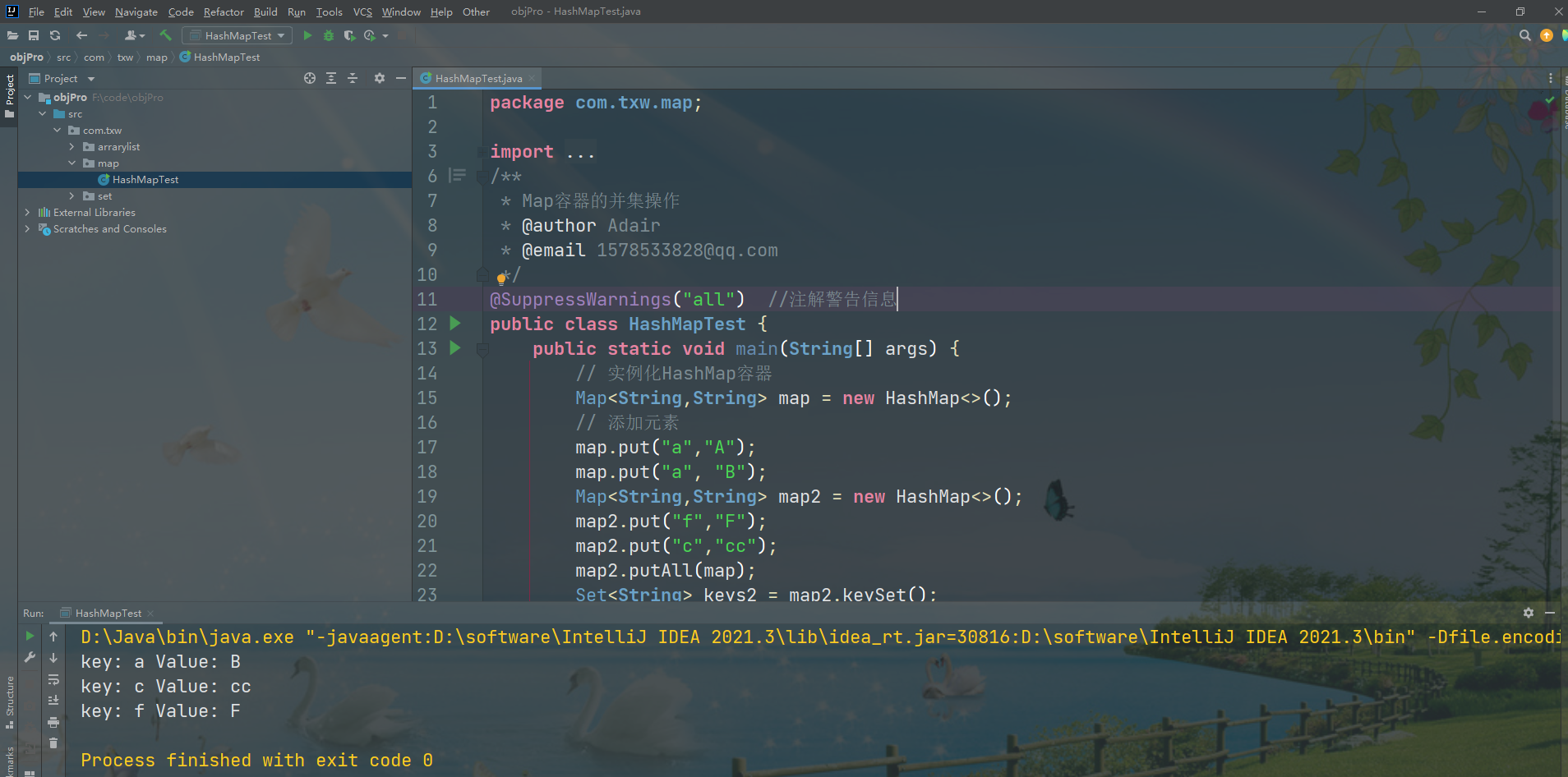
Task: Toggle the Project side tool window
Action: coord(9,96)
